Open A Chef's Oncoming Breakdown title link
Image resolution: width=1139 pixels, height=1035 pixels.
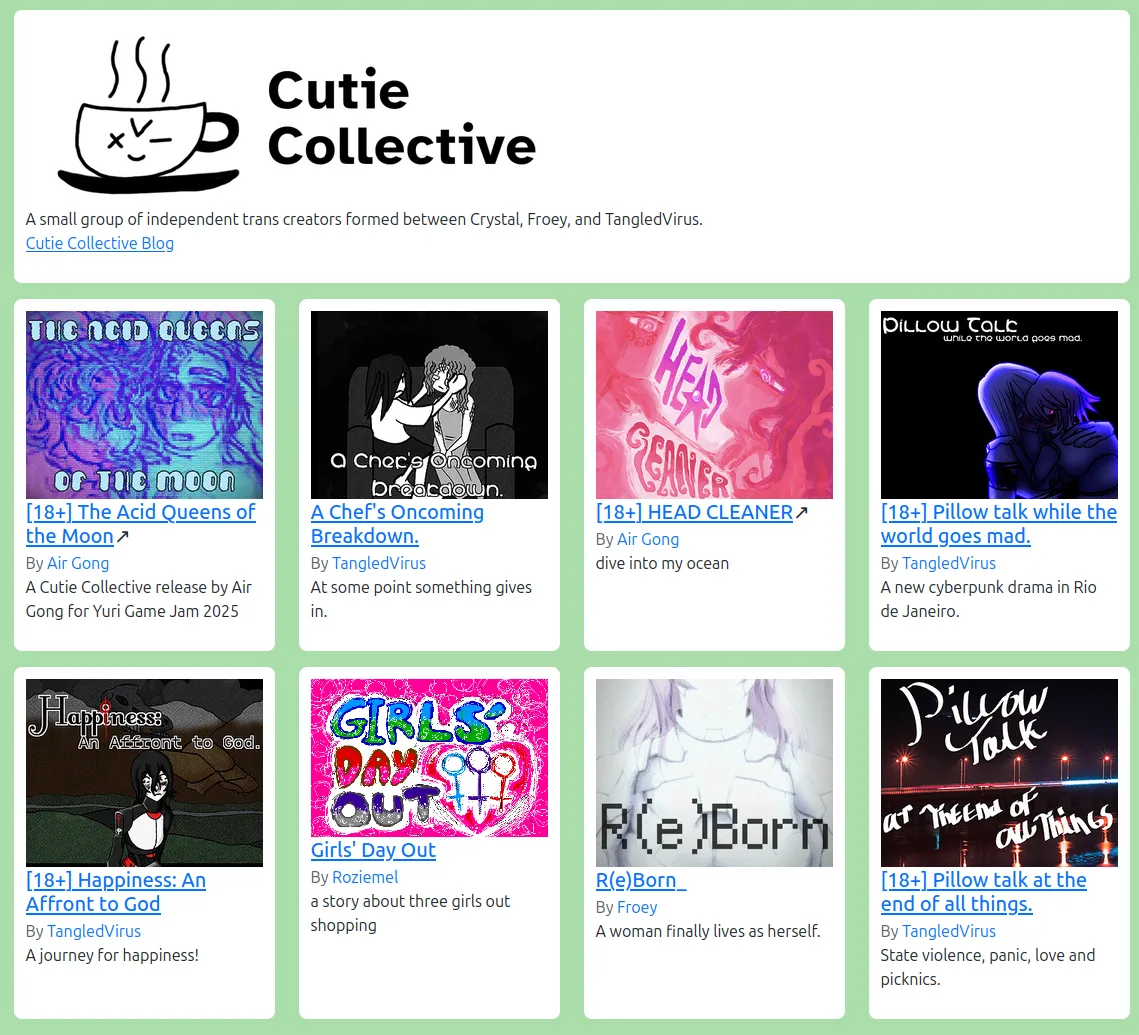[x=397, y=524]
